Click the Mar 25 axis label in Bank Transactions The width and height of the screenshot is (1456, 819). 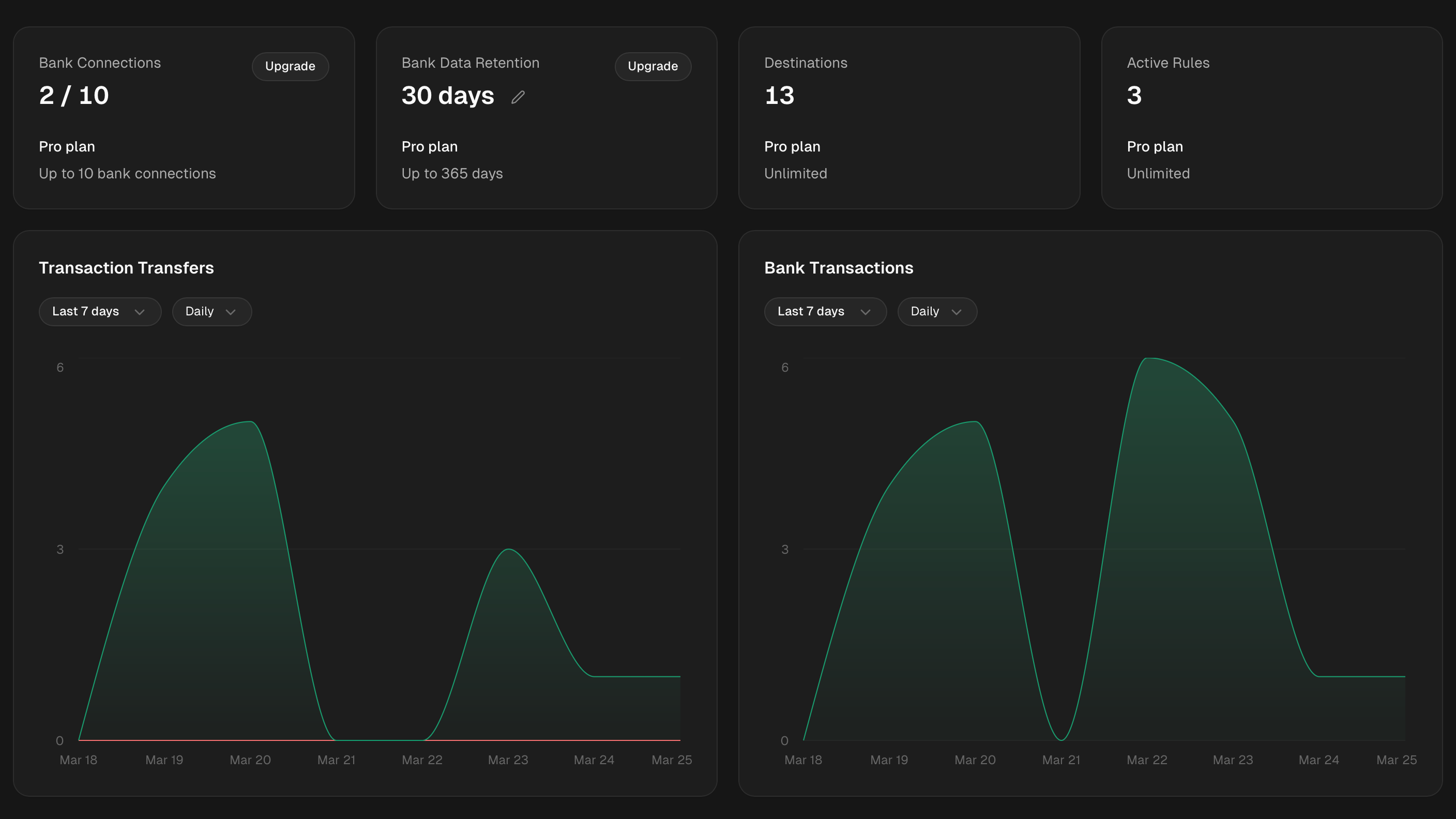1396,760
